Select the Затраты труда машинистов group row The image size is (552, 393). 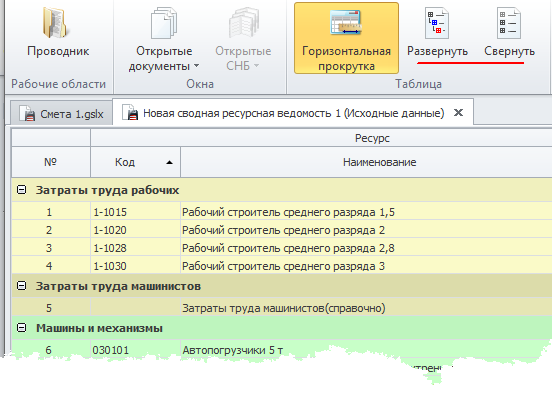282,286
